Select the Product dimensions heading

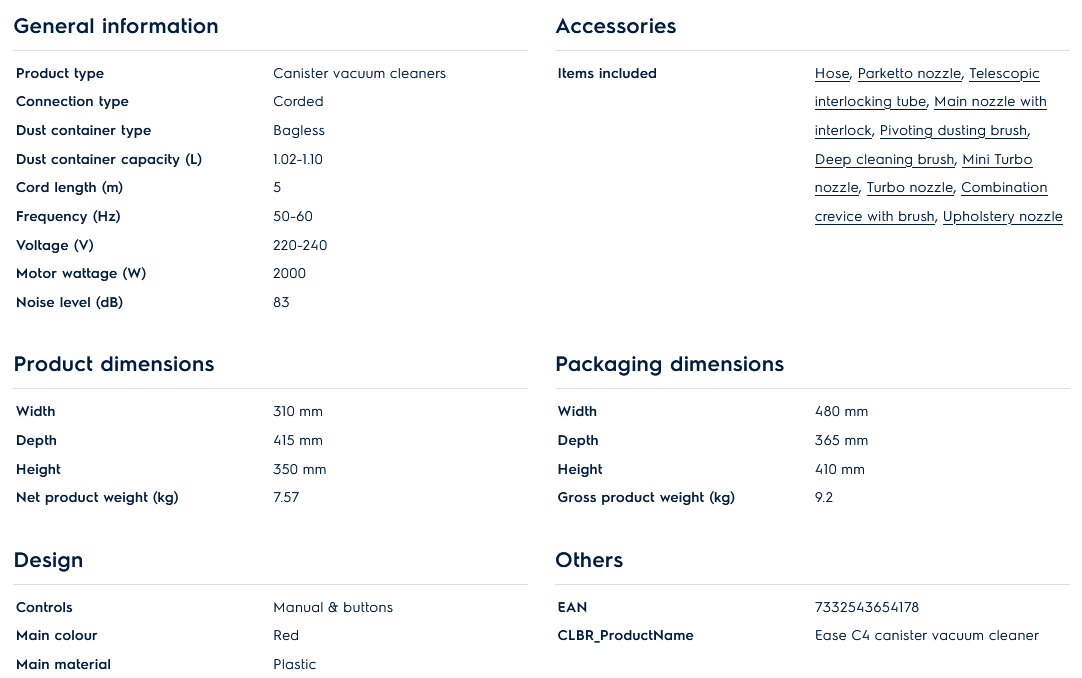[114, 365]
